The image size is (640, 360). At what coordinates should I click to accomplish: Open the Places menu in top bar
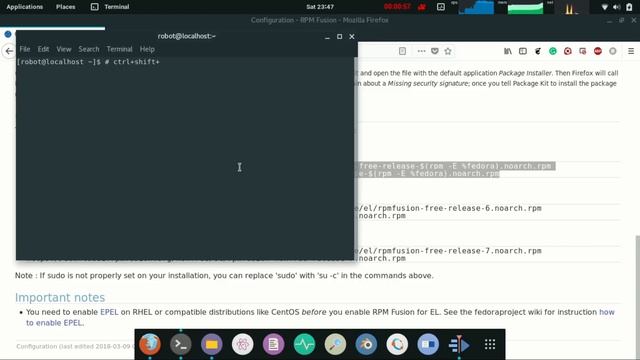point(65,7)
